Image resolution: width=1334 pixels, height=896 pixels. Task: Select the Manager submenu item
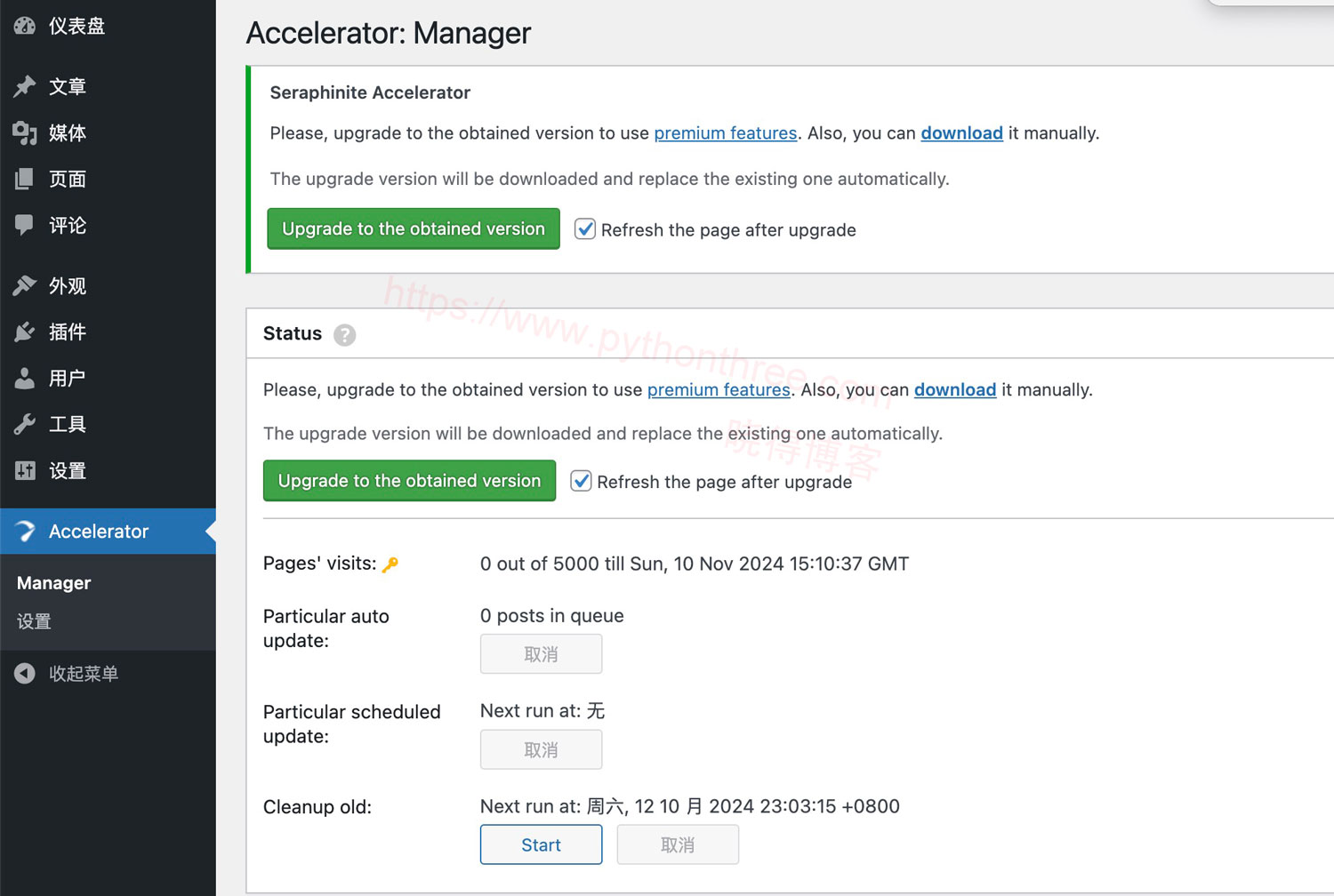click(x=54, y=583)
